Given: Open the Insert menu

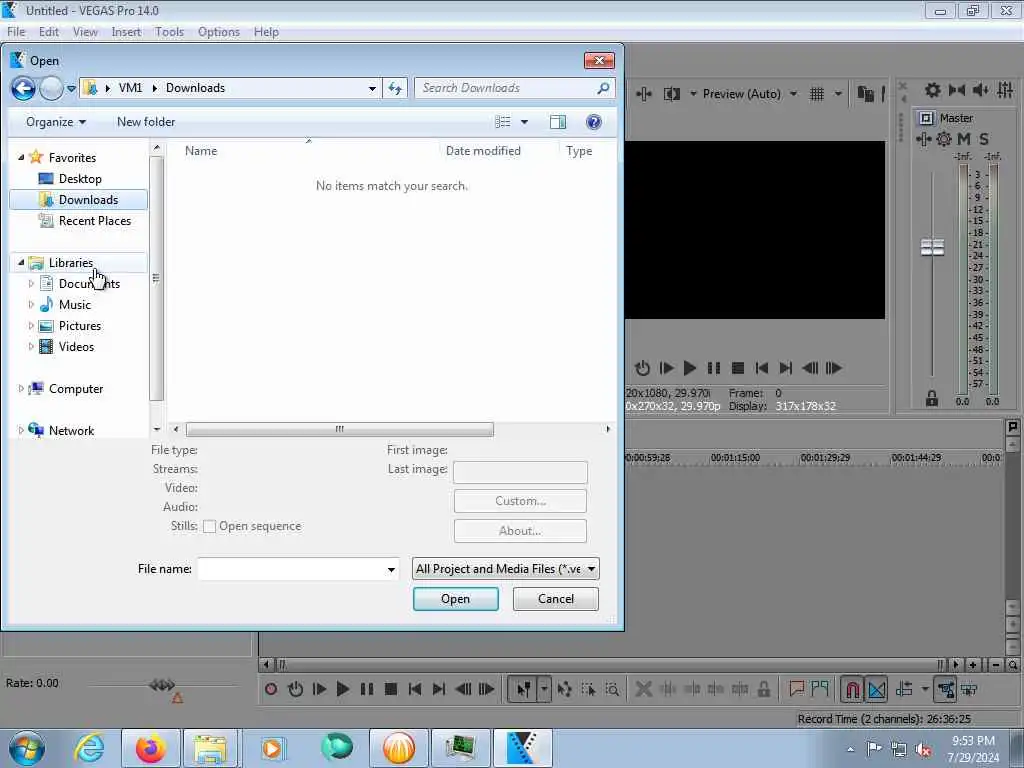Looking at the screenshot, I should [x=126, y=32].
